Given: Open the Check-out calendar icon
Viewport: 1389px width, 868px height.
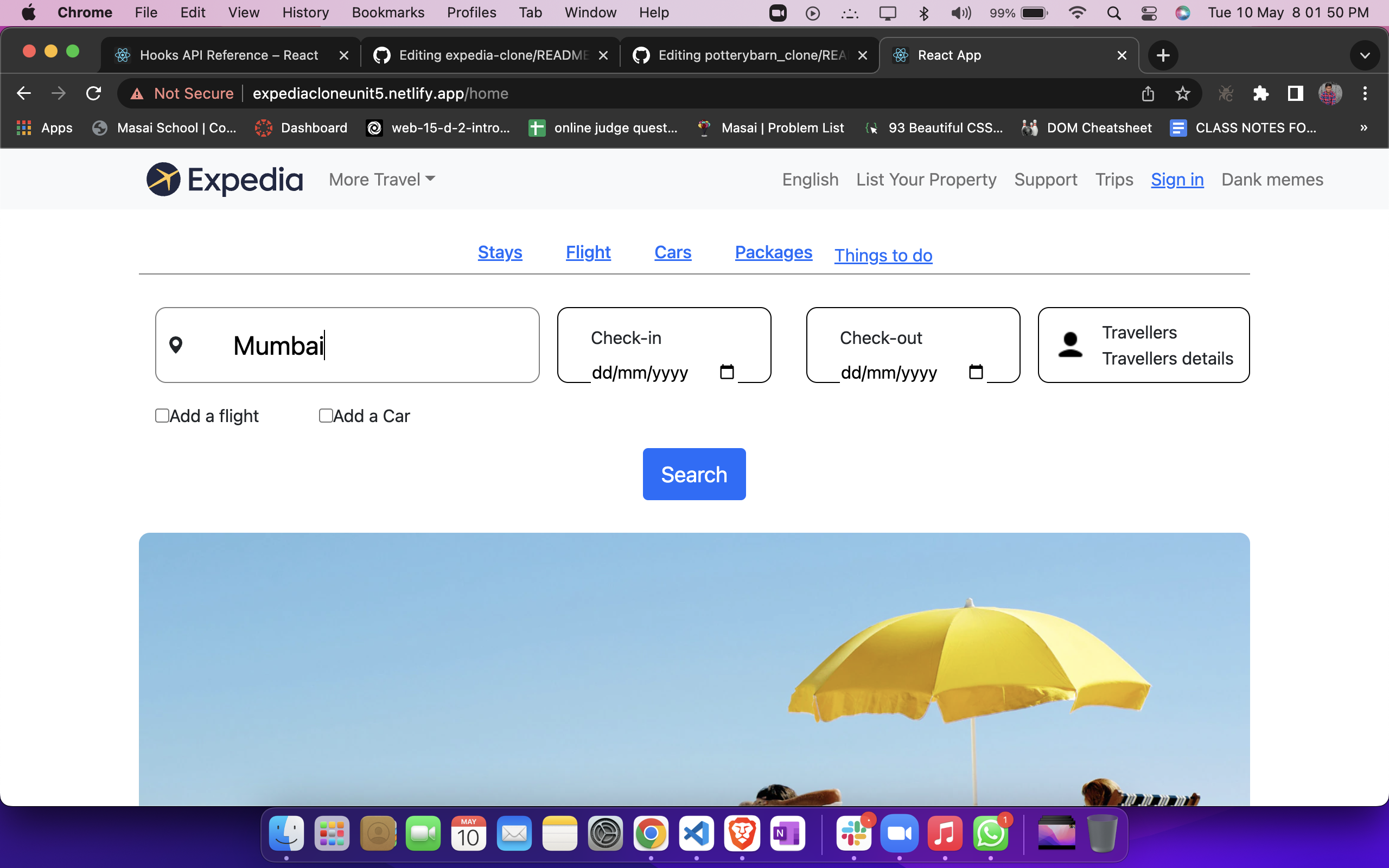Looking at the screenshot, I should [x=976, y=372].
